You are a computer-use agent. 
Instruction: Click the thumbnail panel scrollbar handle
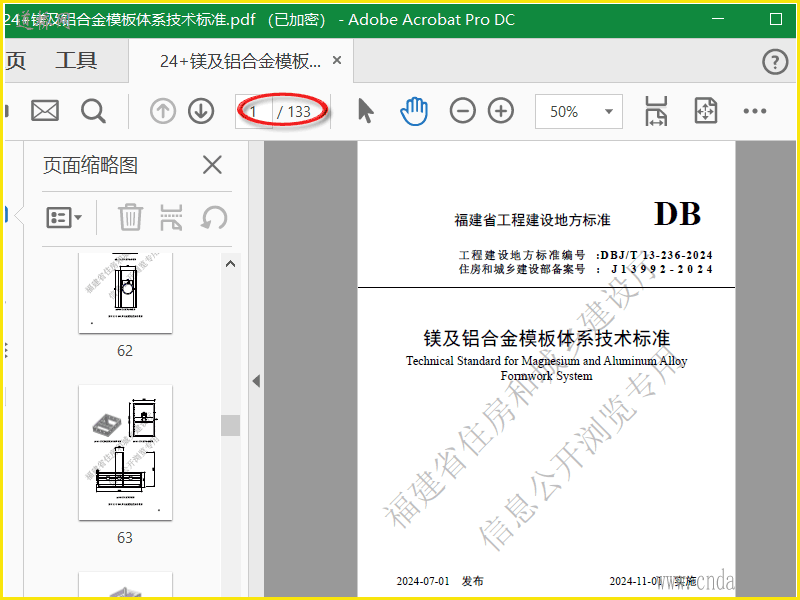(230, 425)
